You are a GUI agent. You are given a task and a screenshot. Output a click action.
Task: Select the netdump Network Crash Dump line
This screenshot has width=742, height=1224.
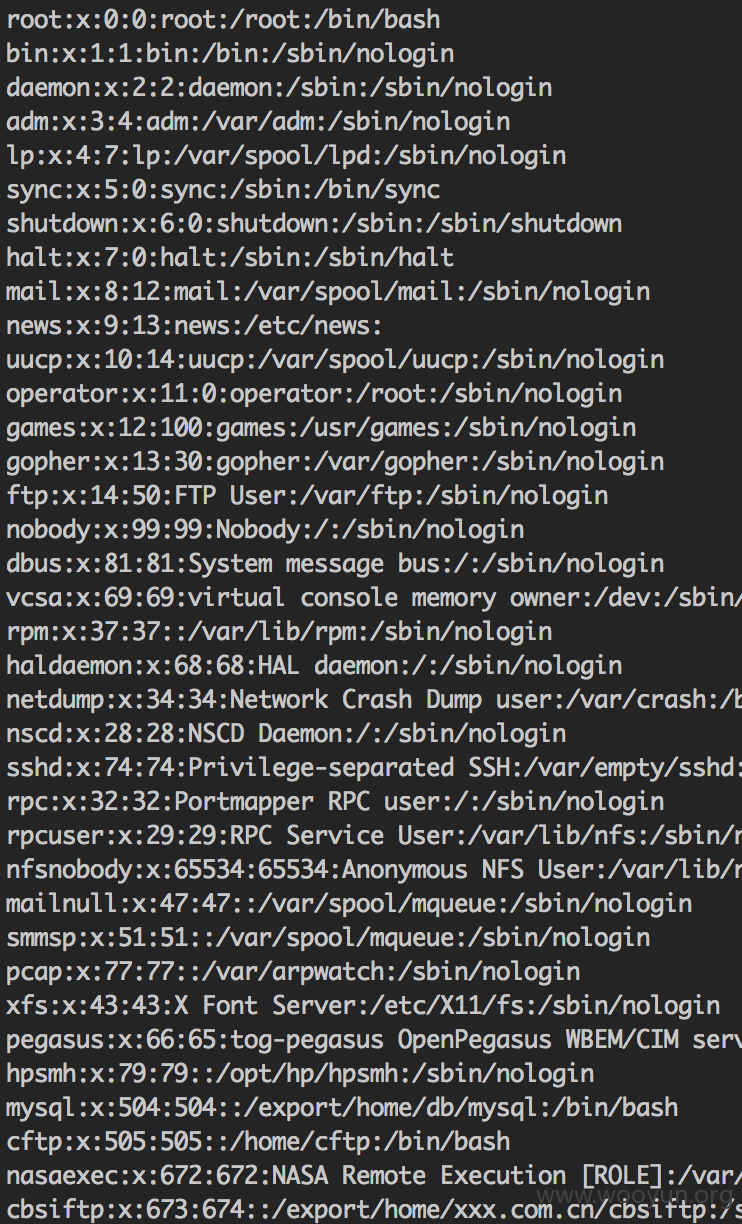click(374, 699)
